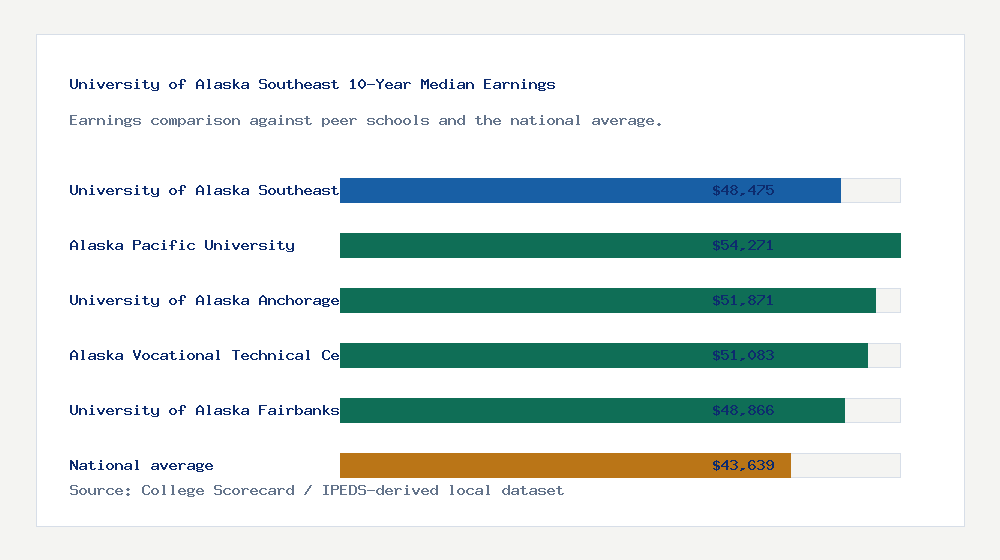
Task: Click the $51,083 earnings value
Action: pos(743,355)
